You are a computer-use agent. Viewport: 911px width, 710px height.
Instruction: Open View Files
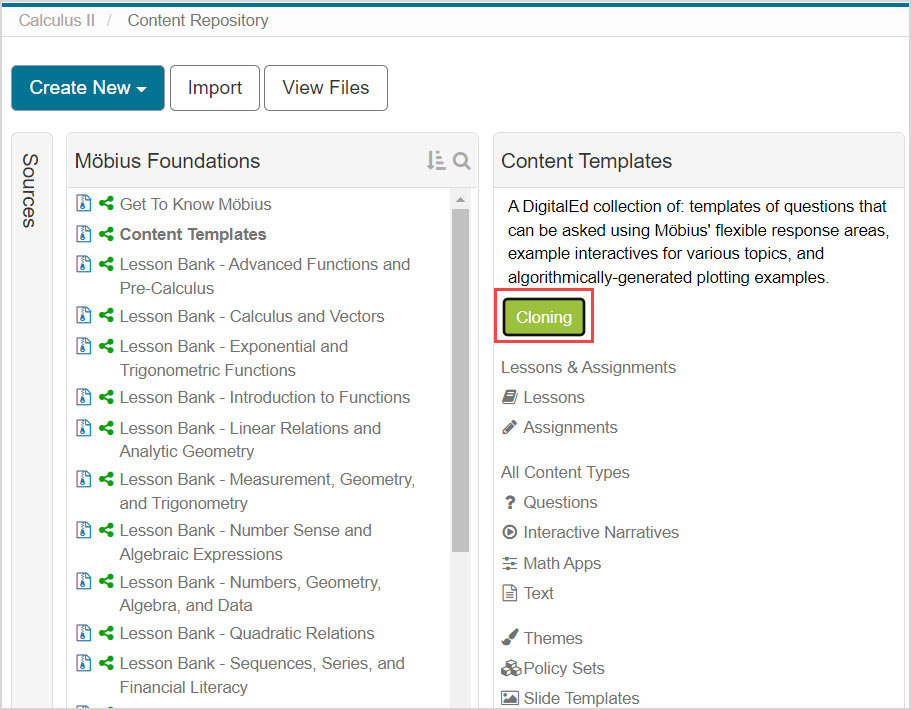(x=325, y=88)
